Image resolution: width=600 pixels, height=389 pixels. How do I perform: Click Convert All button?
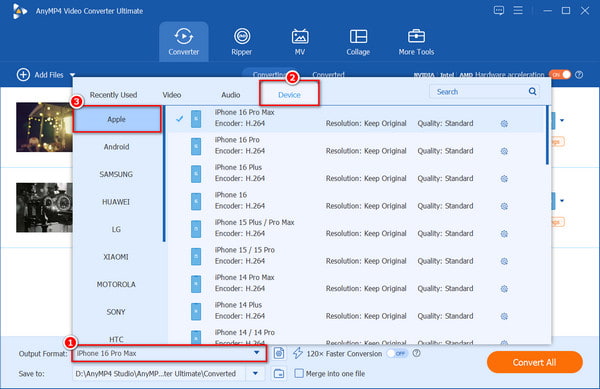[x=535, y=362]
